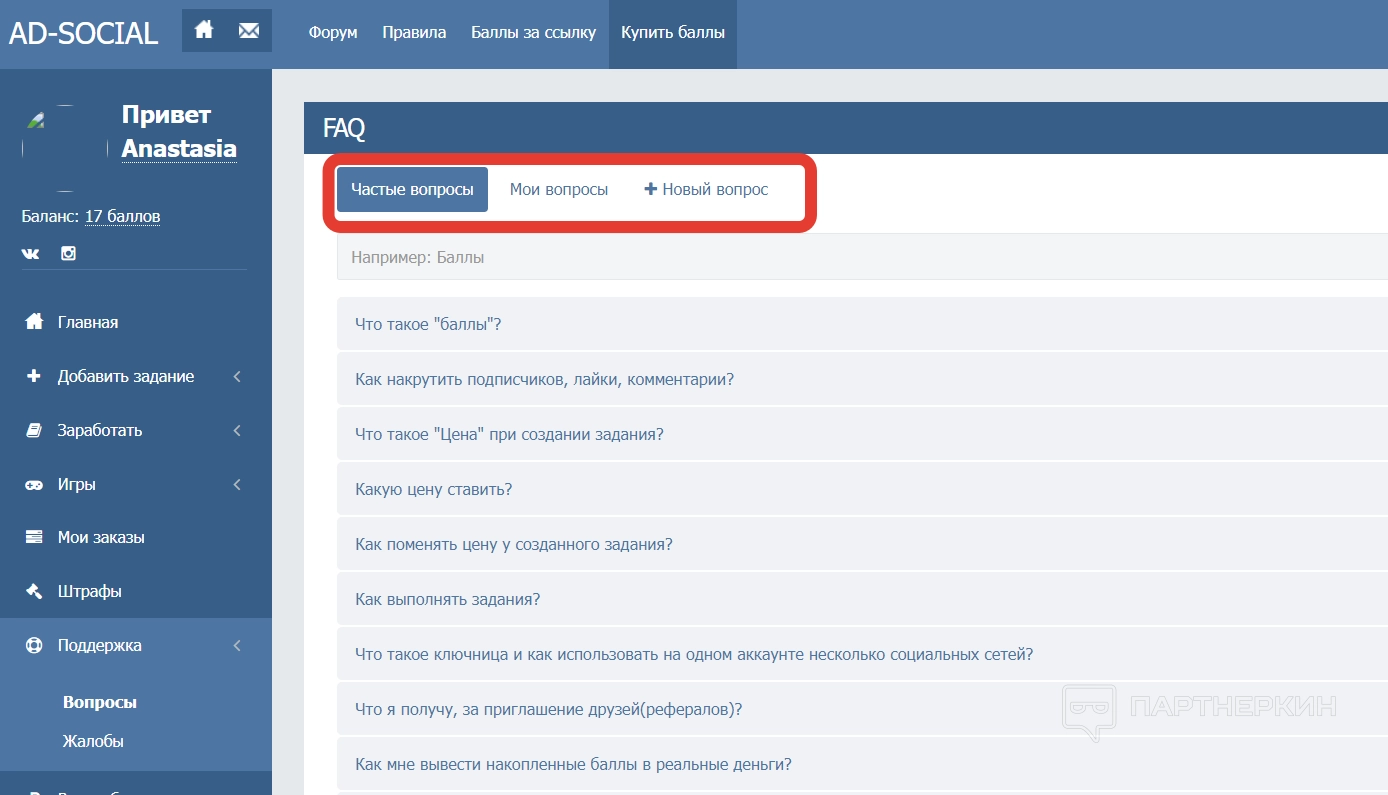
Task: Click the home icon in the top bar
Action: [204, 30]
